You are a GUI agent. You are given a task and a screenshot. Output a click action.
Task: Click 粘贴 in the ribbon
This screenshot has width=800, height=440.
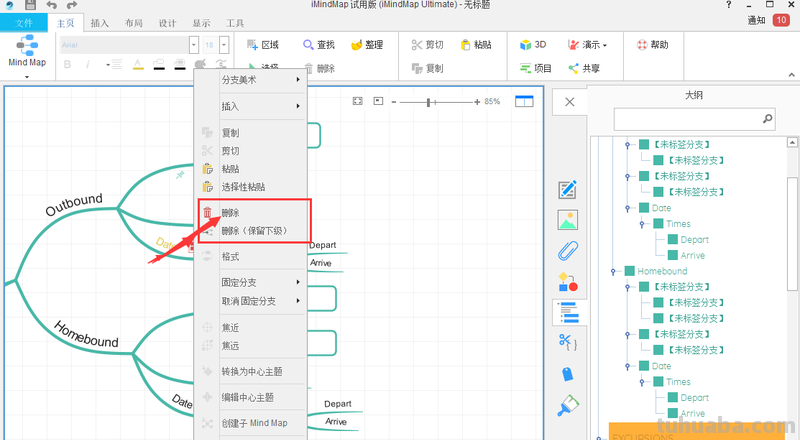(x=476, y=45)
